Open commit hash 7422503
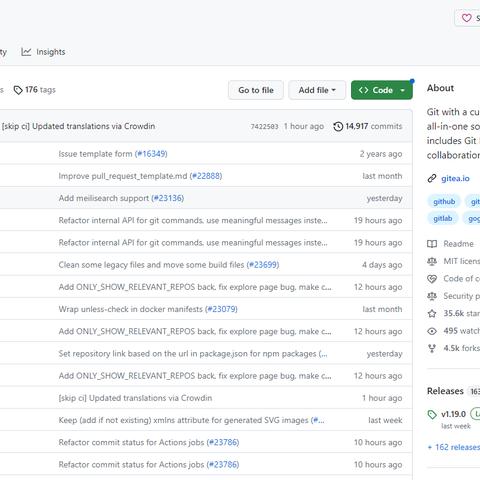The width and height of the screenshot is (480, 480). click(264, 127)
